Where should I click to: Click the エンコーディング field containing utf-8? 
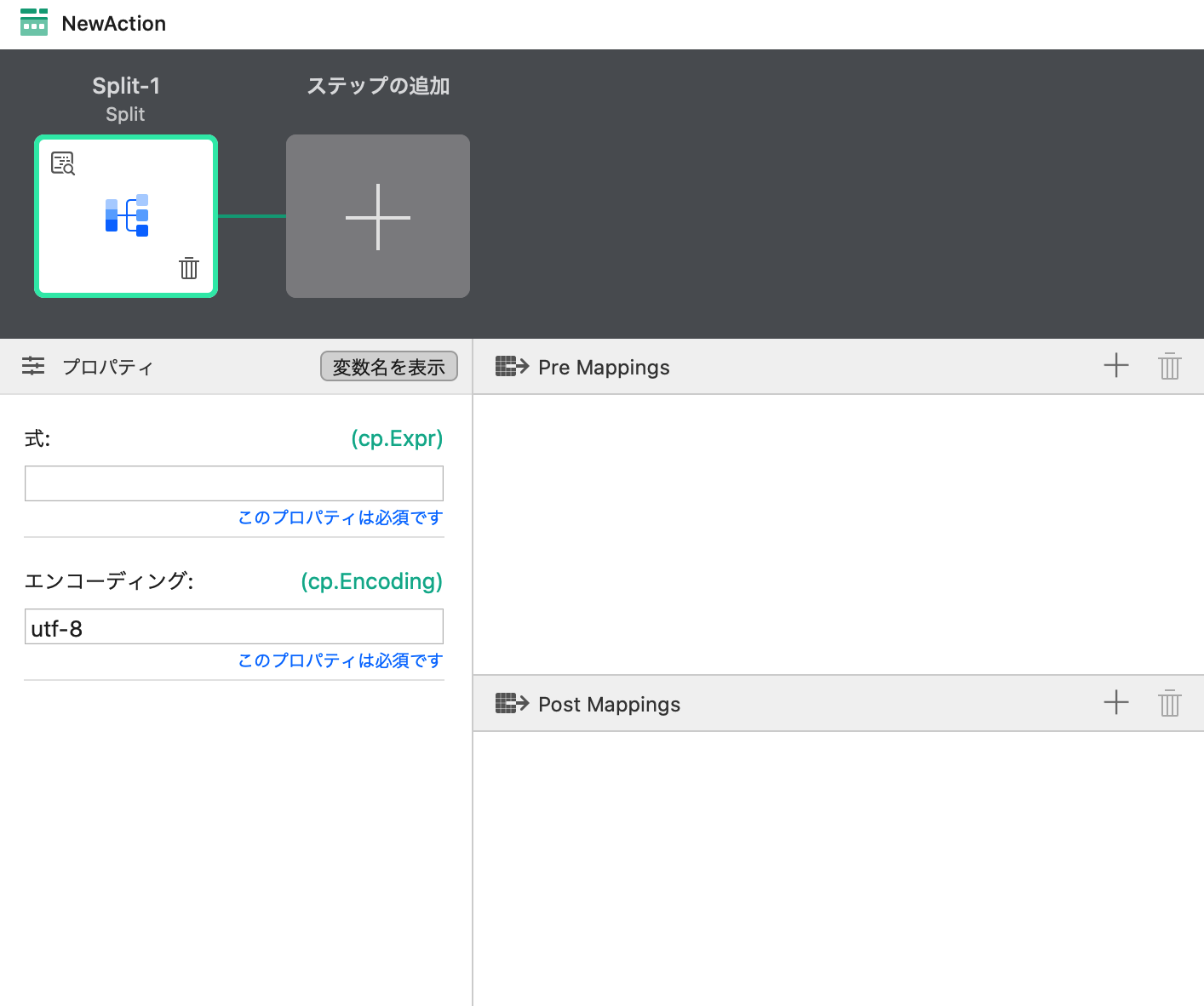click(x=234, y=627)
